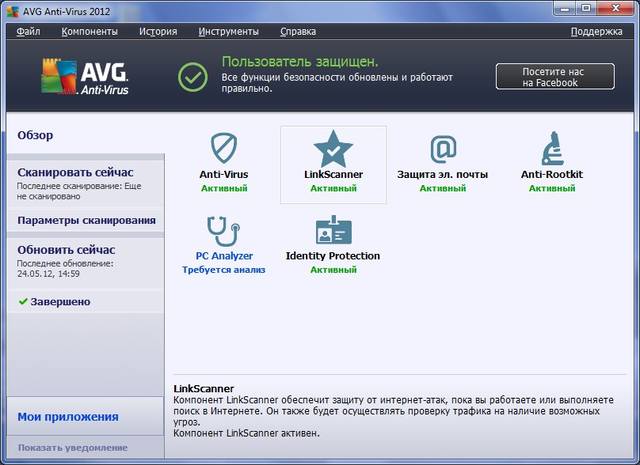The height and width of the screenshot is (465, 640).
Task: Select the Обзор sidebar section
Action: point(35,135)
